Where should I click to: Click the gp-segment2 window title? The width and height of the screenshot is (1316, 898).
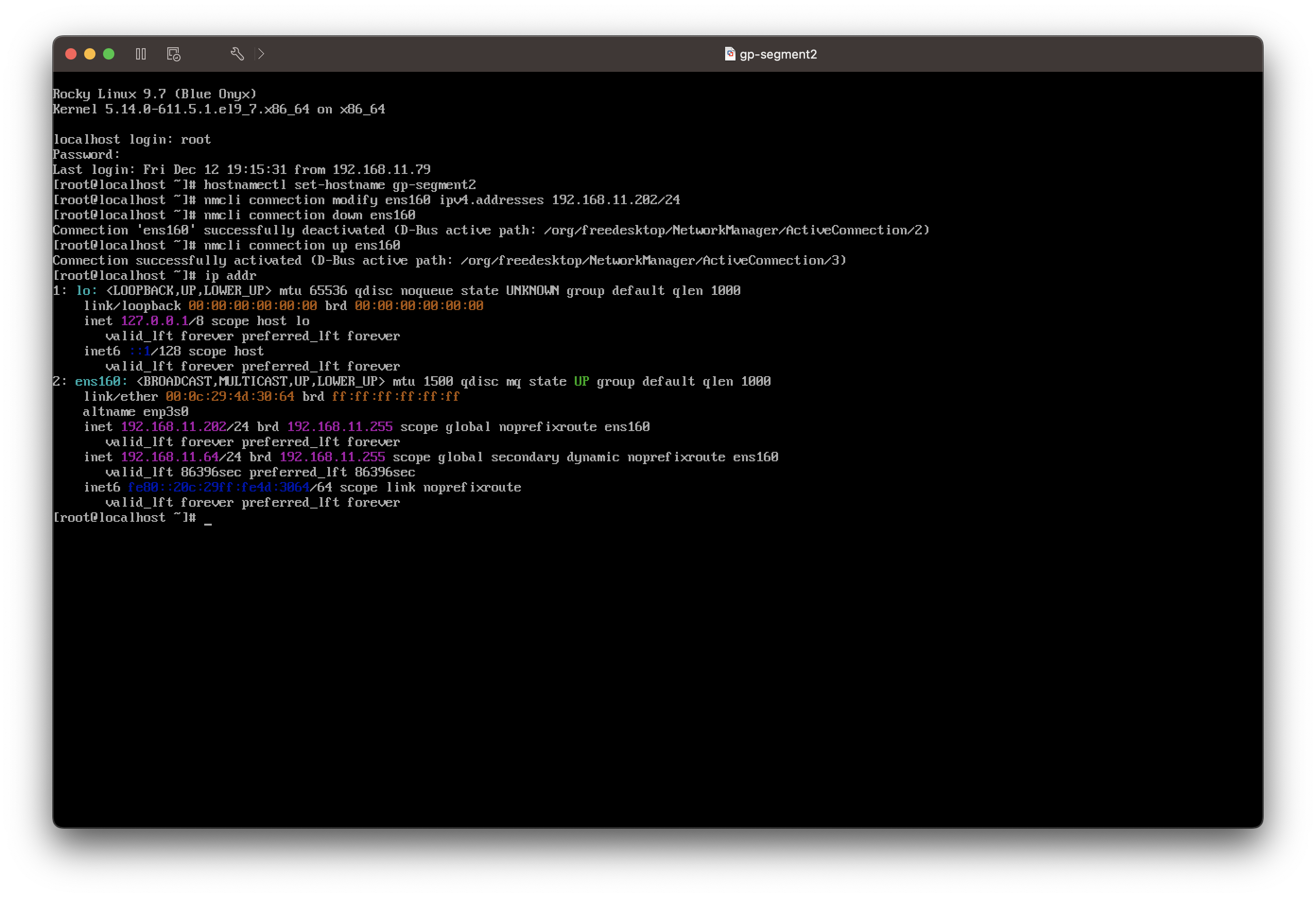778,54
